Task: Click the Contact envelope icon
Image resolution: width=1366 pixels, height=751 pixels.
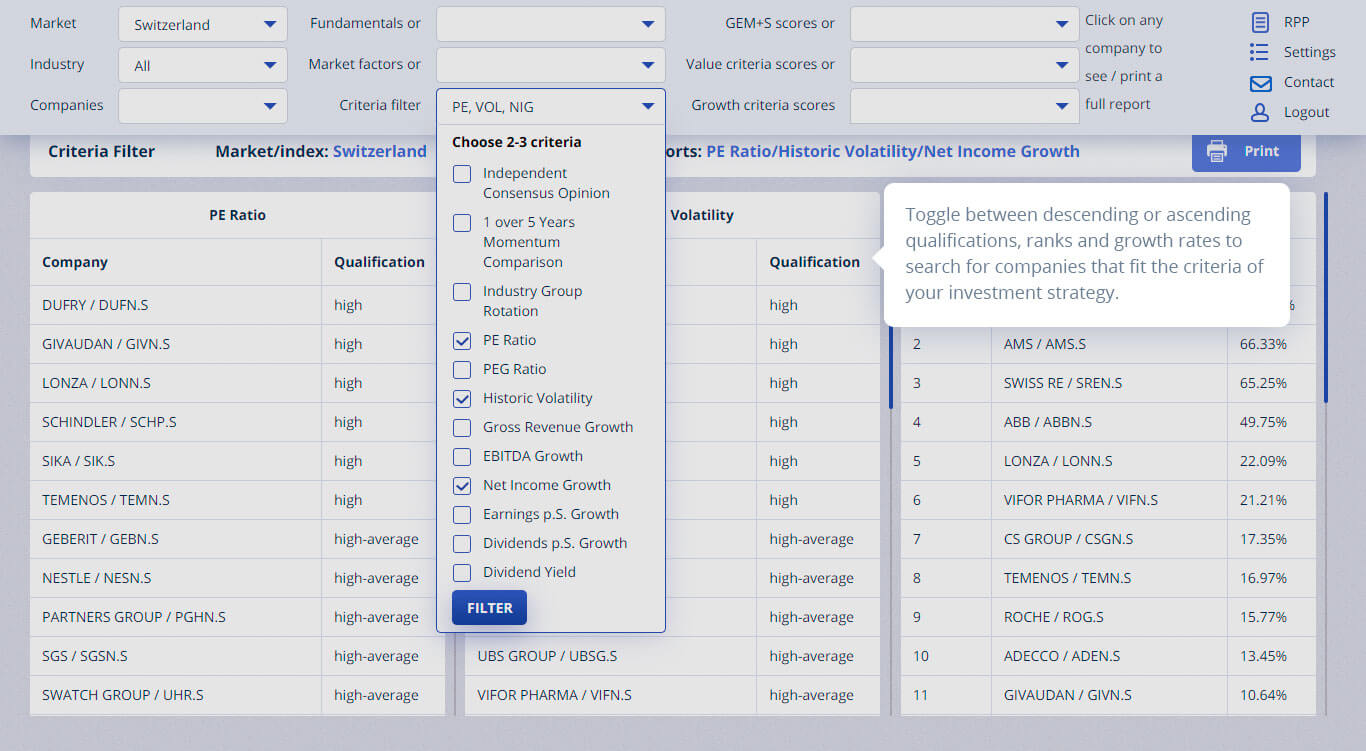Action: [x=1260, y=83]
